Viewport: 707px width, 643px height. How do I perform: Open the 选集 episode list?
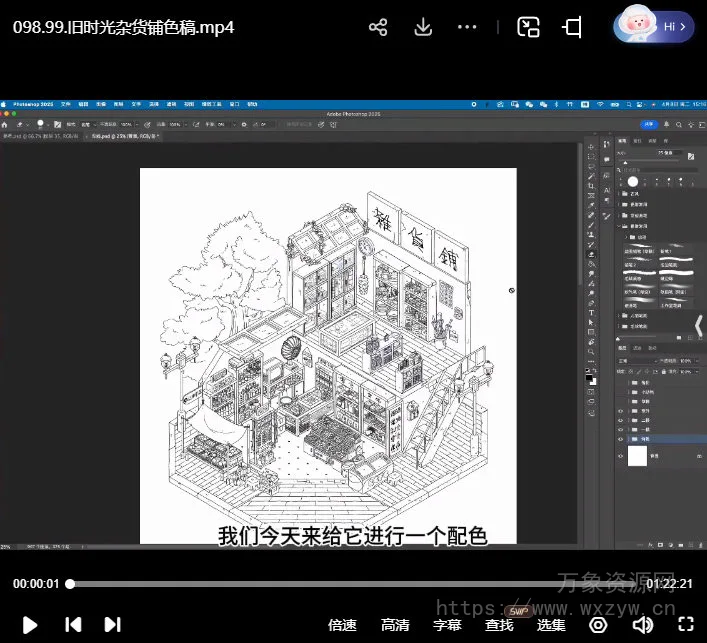coord(551,625)
